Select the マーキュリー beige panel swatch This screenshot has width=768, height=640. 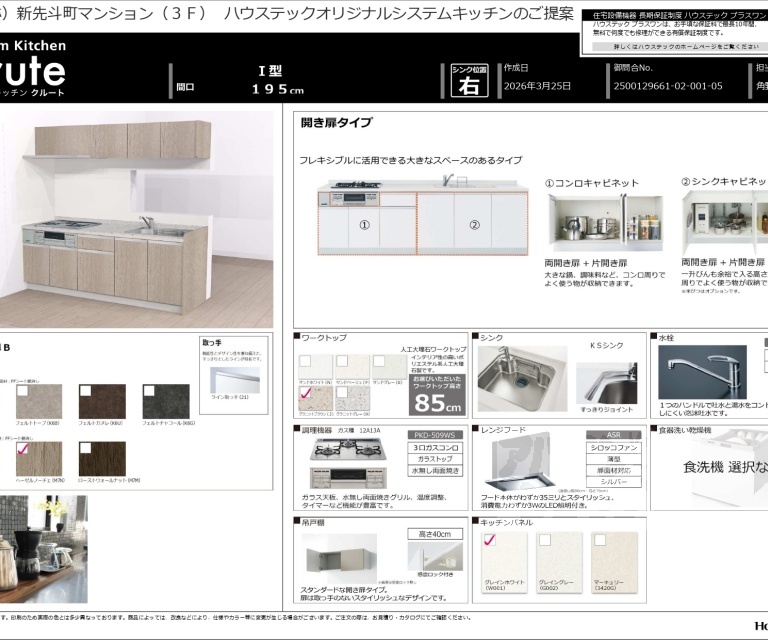coord(615,563)
